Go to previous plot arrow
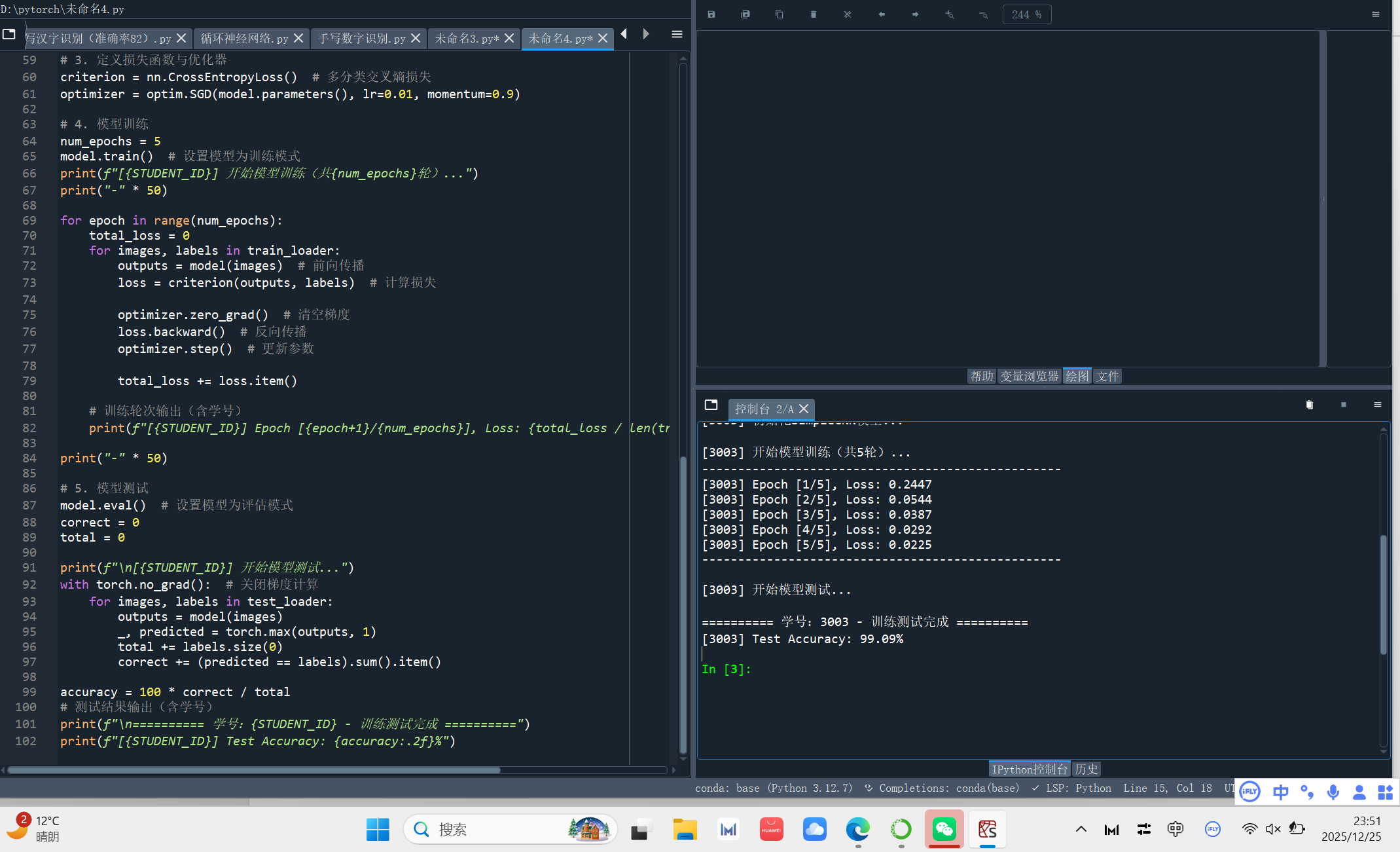1400x852 pixels. (882, 14)
